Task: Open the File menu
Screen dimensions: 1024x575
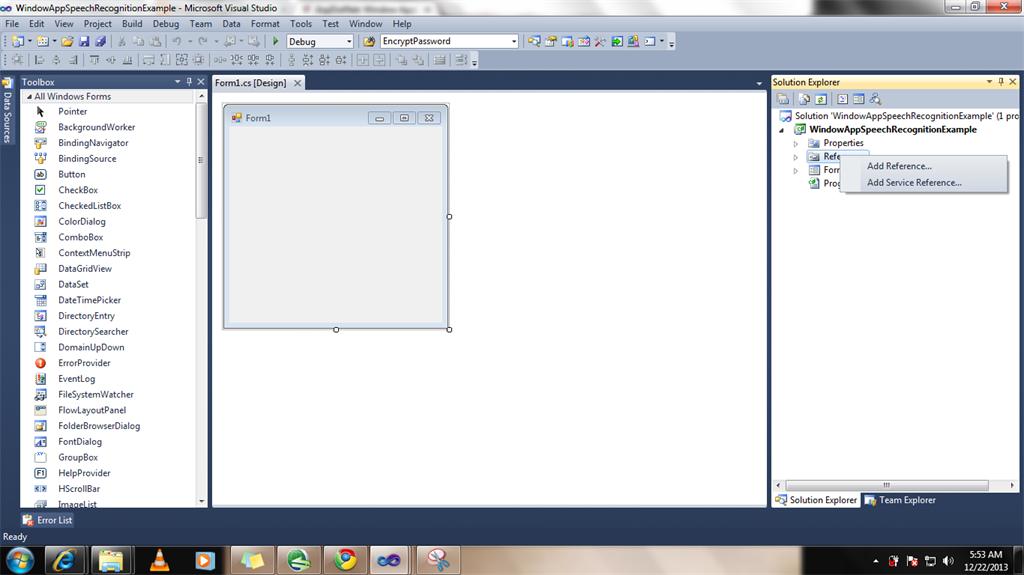Action: pyautogui.click(x=12, y=24)
